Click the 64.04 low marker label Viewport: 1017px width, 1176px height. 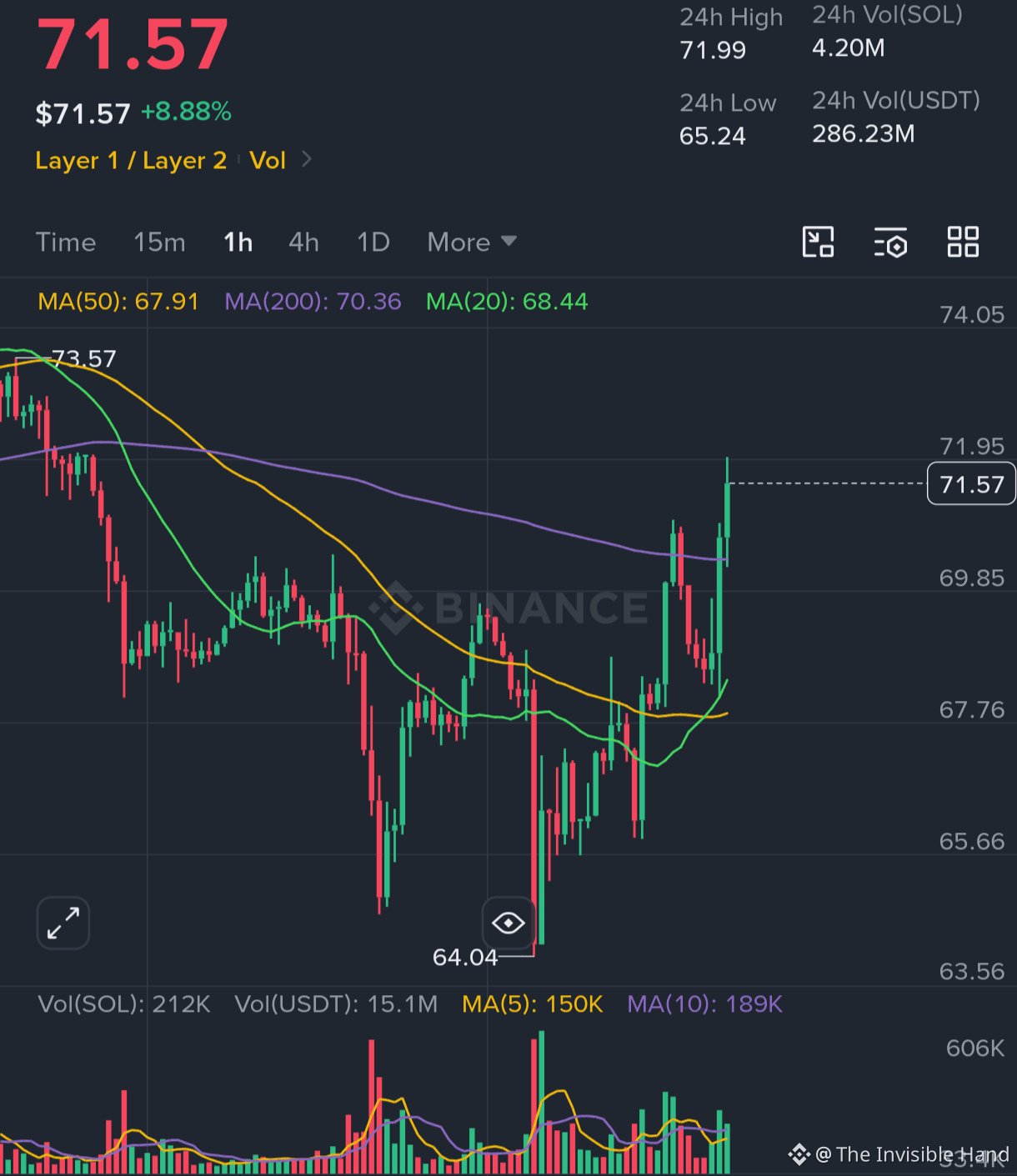[465, 957]
